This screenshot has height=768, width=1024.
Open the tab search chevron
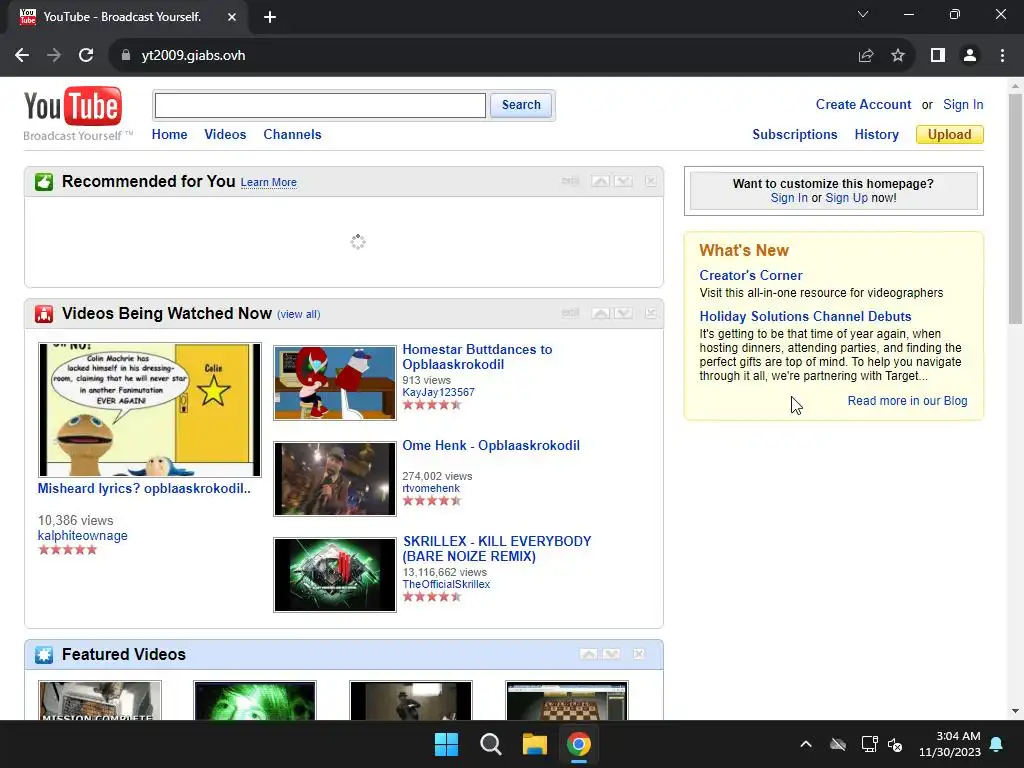pos(863,14)
